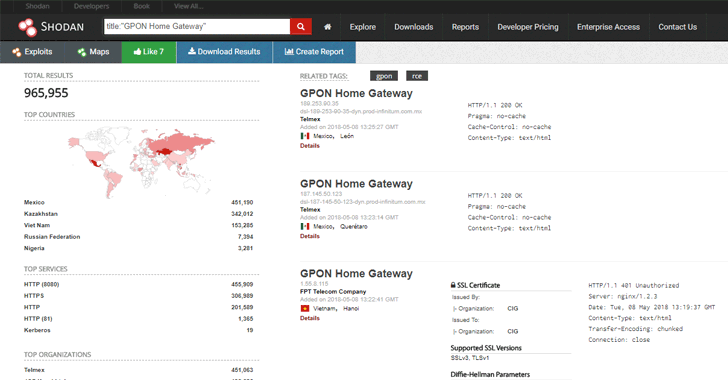Open the GPON Home Gateway result for Querétaro
Screen dimensions: 728x380
click(x=356, y=184)
